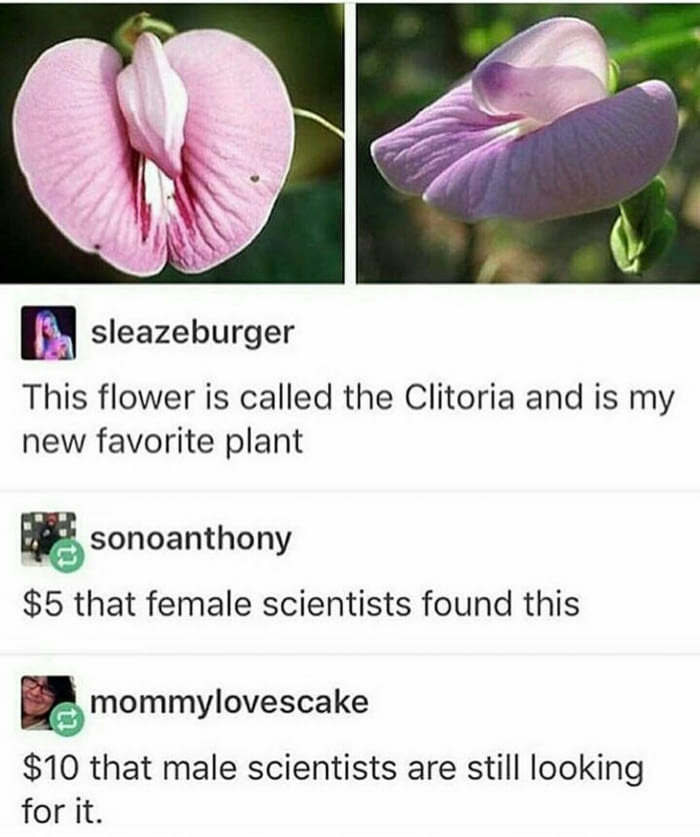This screenshot has height=837, width=700.
Task: Click the upper curled petal of purple flower
Action: pos(539,69)
